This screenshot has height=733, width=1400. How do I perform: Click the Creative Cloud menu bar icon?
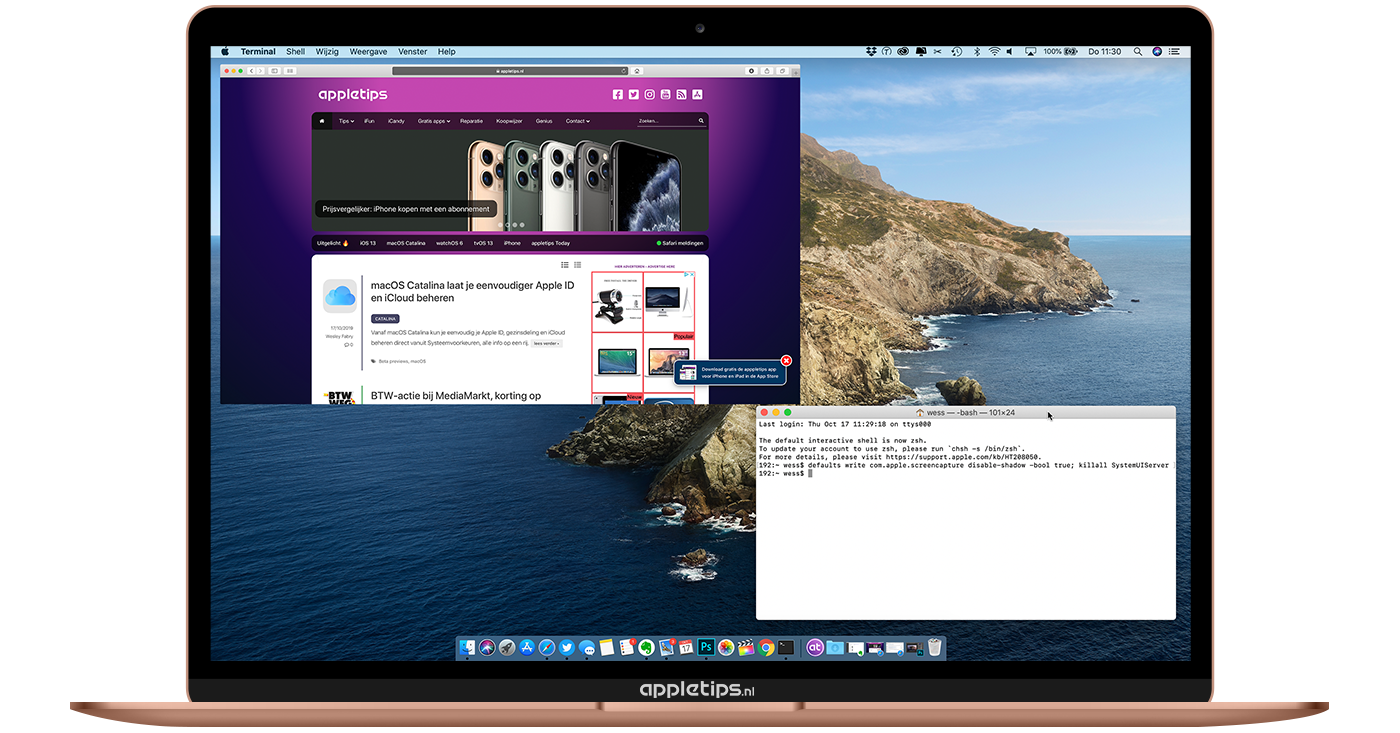[x=903, y=51]
